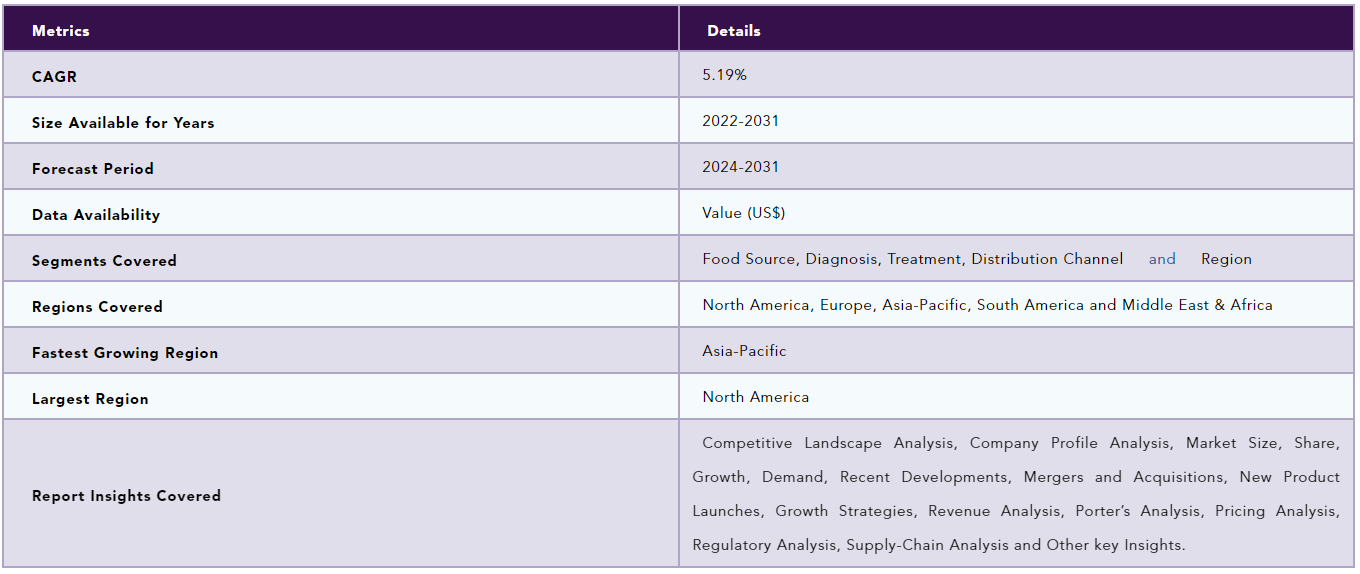Image resolution: width=1360 pixels, height=574 pixels.
Task: Click the 2024-2031 forecast value
Action: tap(741, 167)
